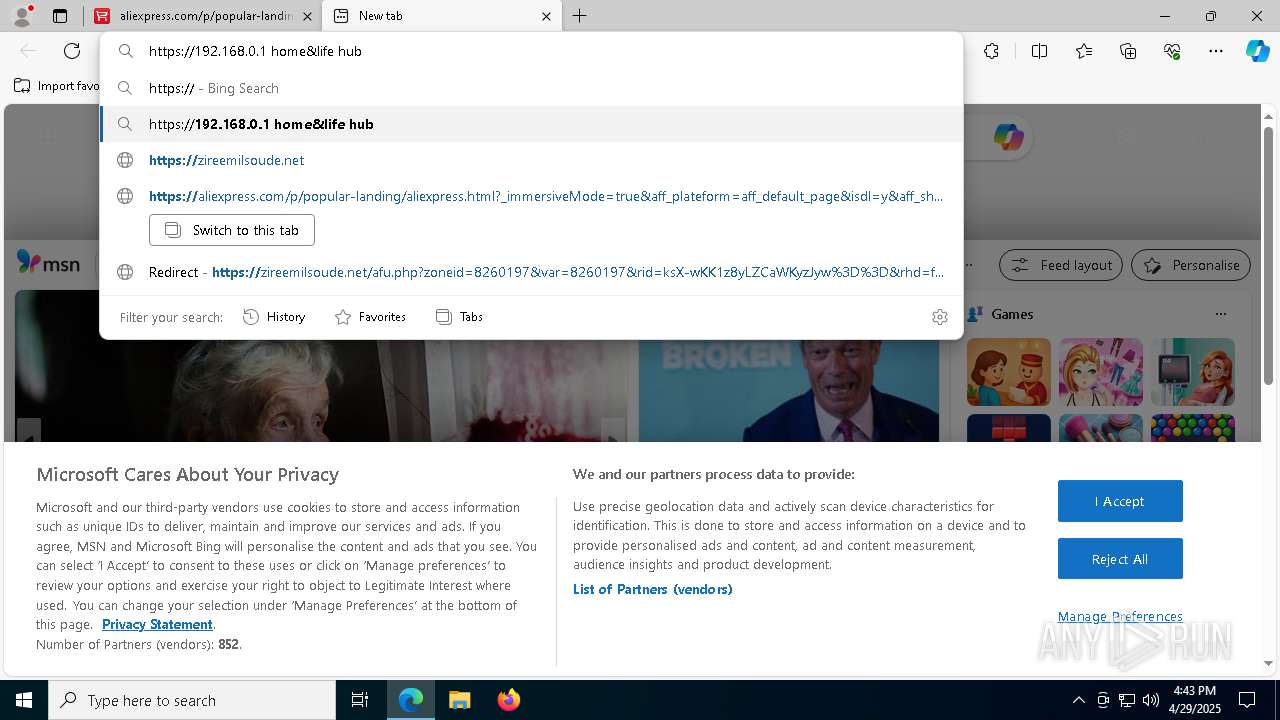Open the volume control tray icon
The width and height of the screenshot is (1280, 720).
pos(1150,700)
